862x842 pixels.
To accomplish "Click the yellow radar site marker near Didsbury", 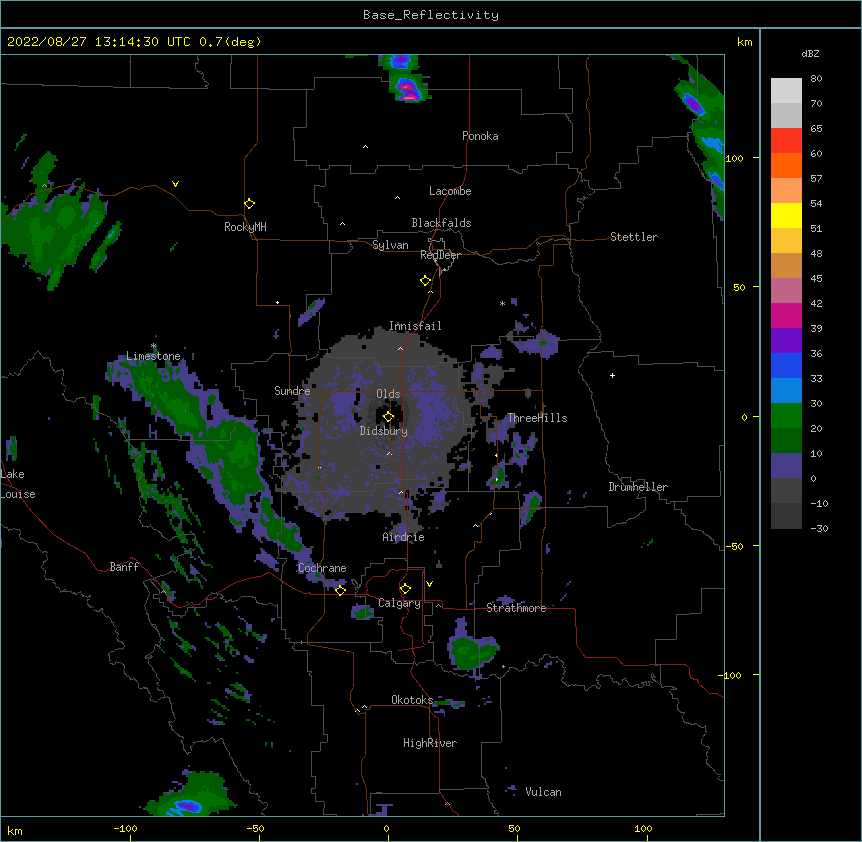I will pos(388,417).
